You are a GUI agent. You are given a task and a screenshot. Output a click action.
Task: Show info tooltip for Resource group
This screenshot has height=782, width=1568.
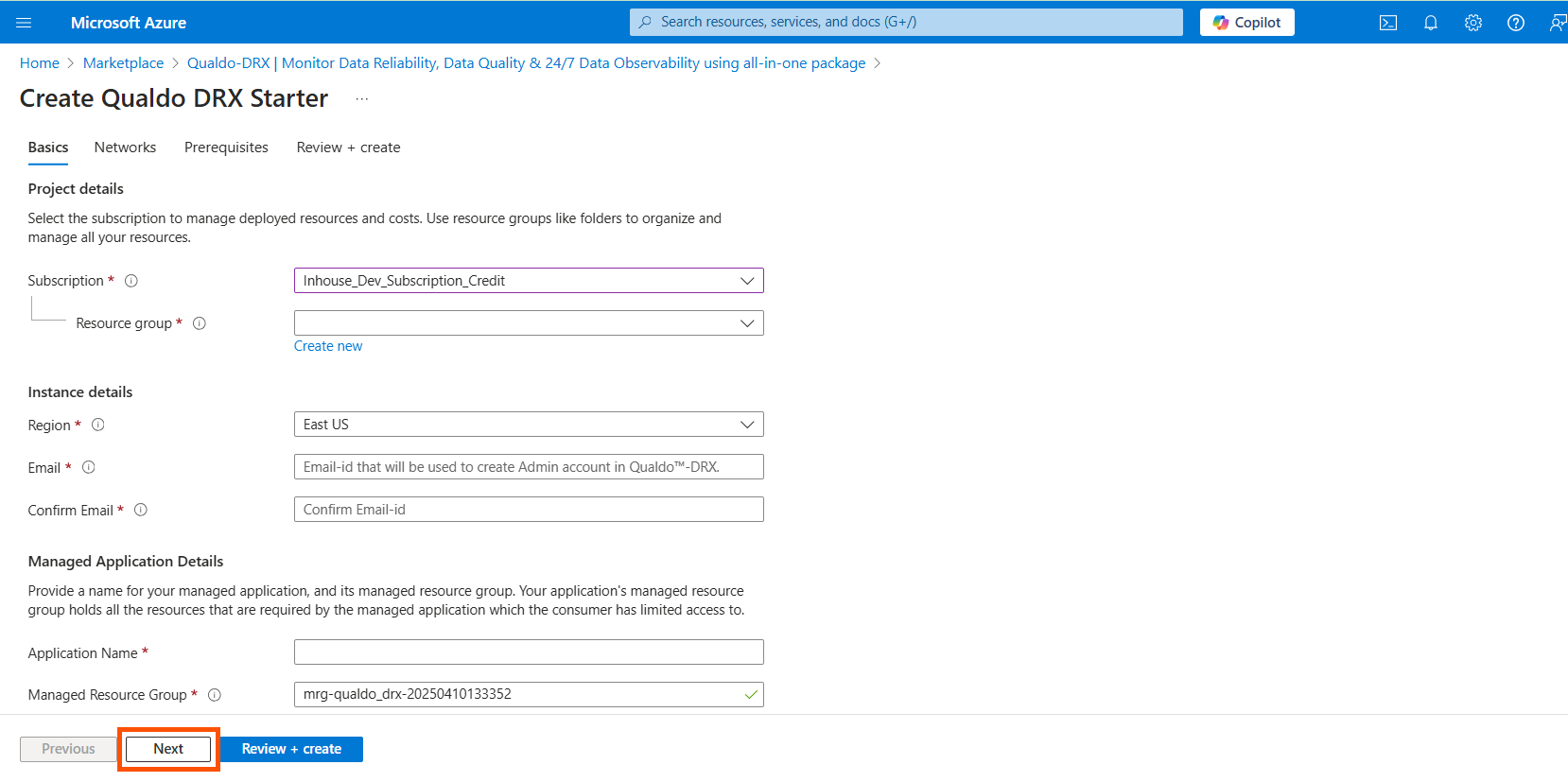(x=200, y=323)
